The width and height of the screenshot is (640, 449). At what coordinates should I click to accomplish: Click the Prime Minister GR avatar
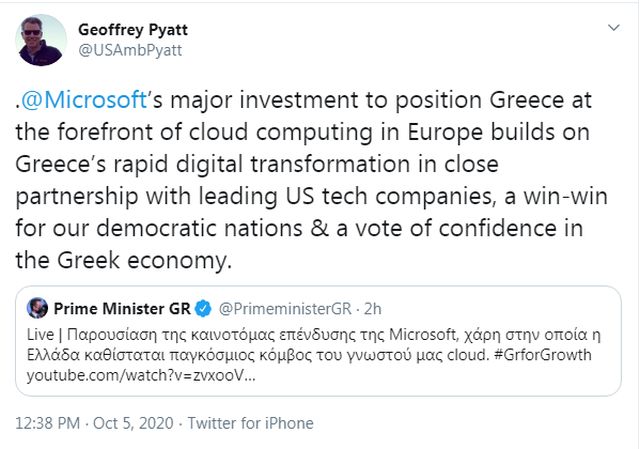38,306
